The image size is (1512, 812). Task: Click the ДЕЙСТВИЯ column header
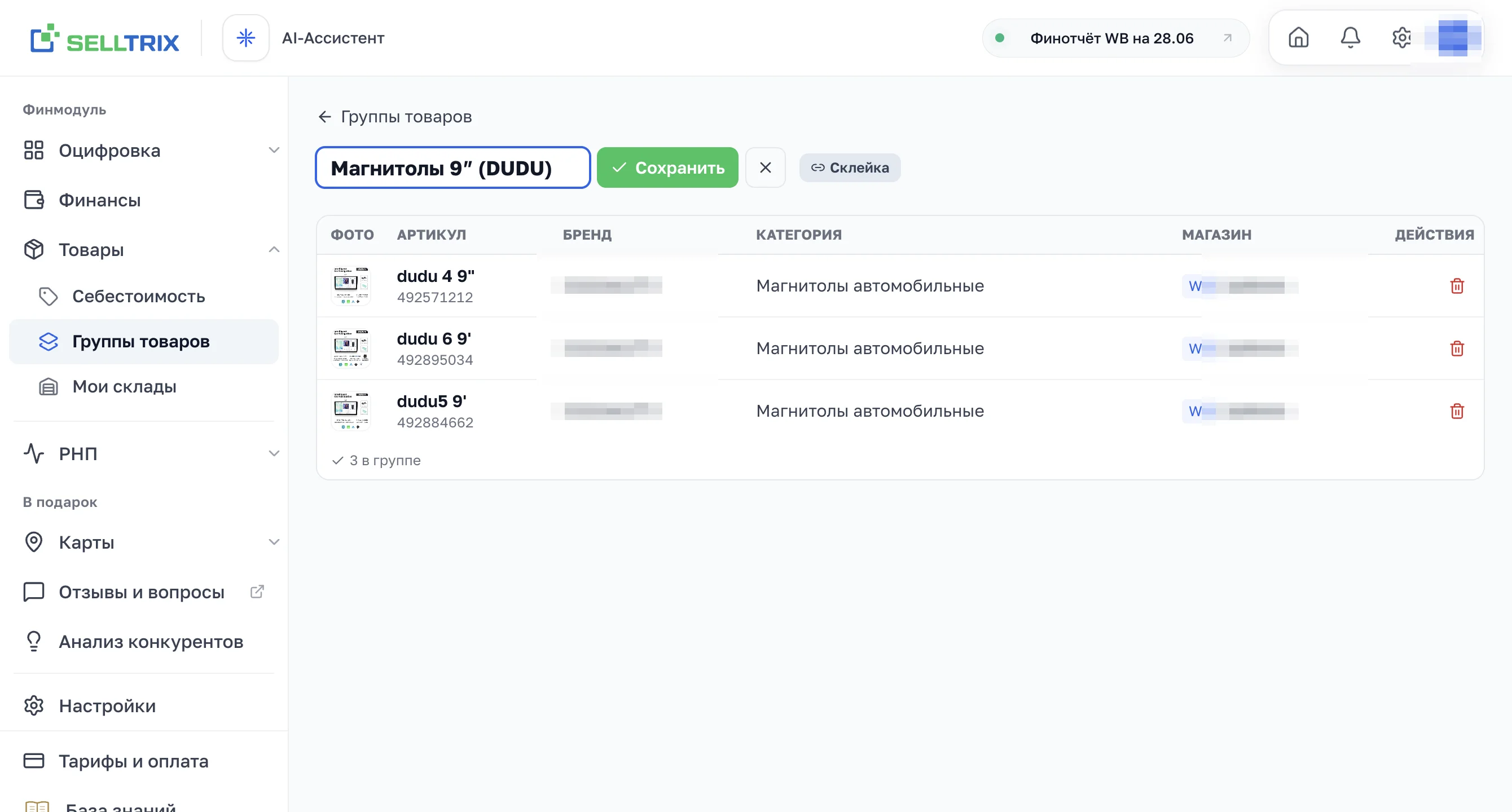pos(1435,235)
